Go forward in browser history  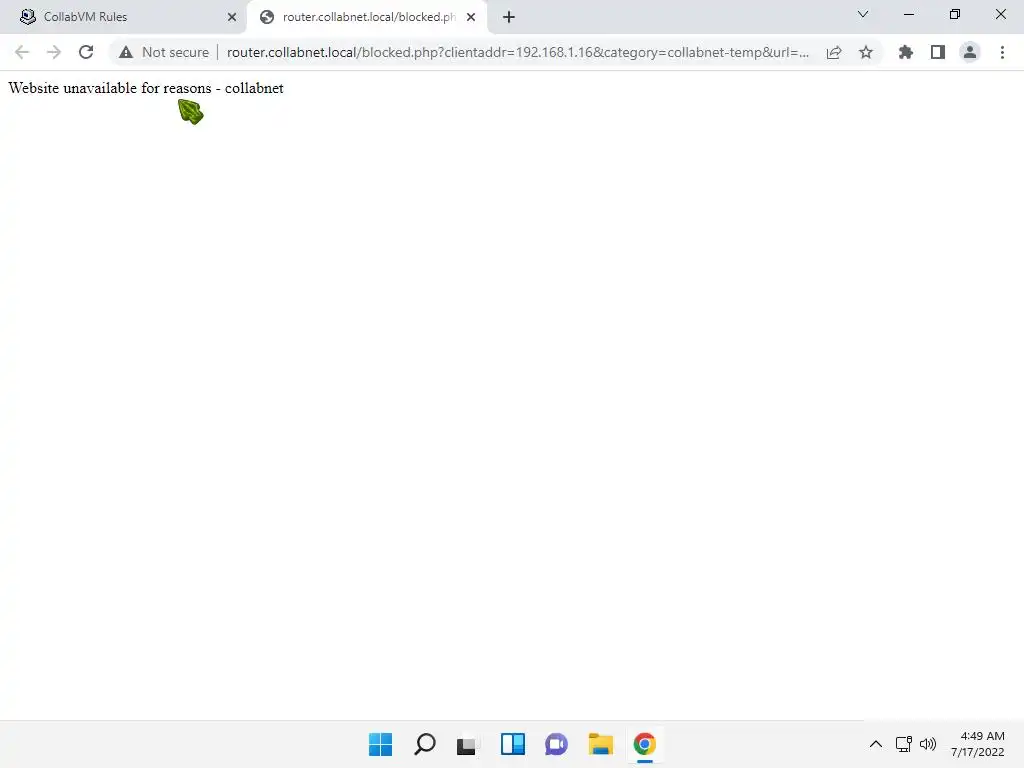(x=54, y=52)
